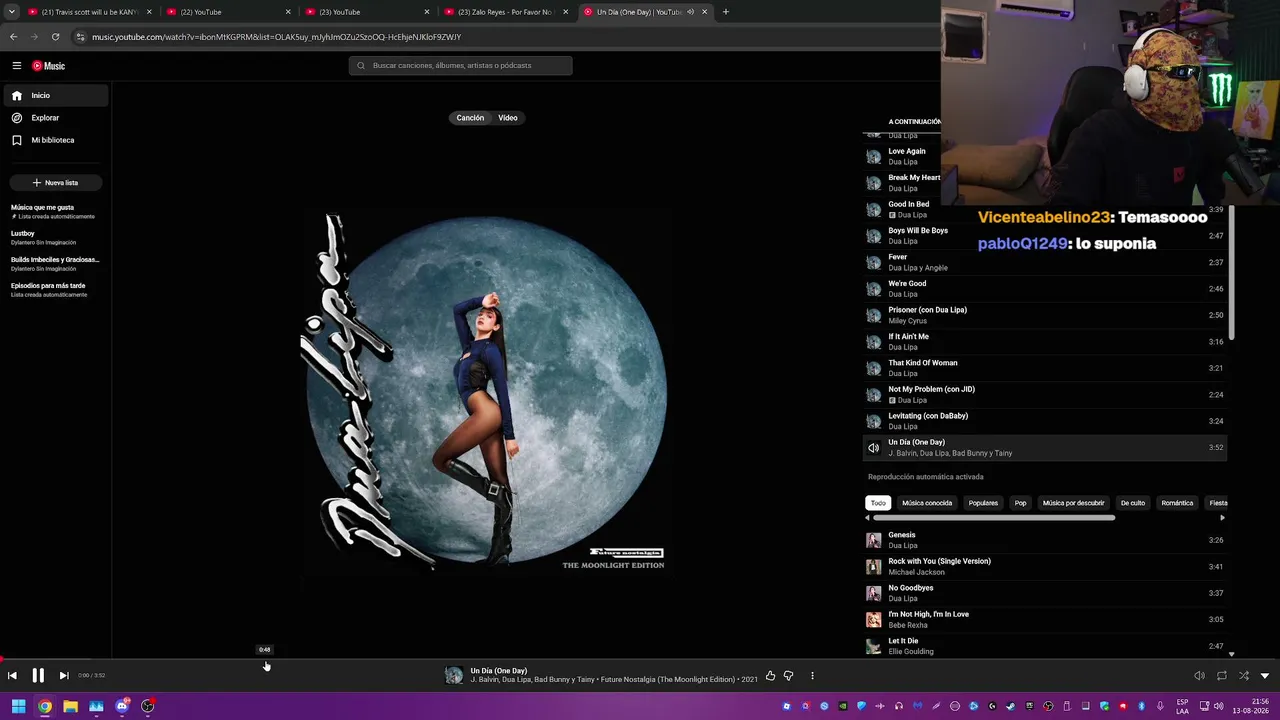The height and width of the screenshot is (720, 1280).
Task: Switch to the Canción view
Action: pos(470,118)
